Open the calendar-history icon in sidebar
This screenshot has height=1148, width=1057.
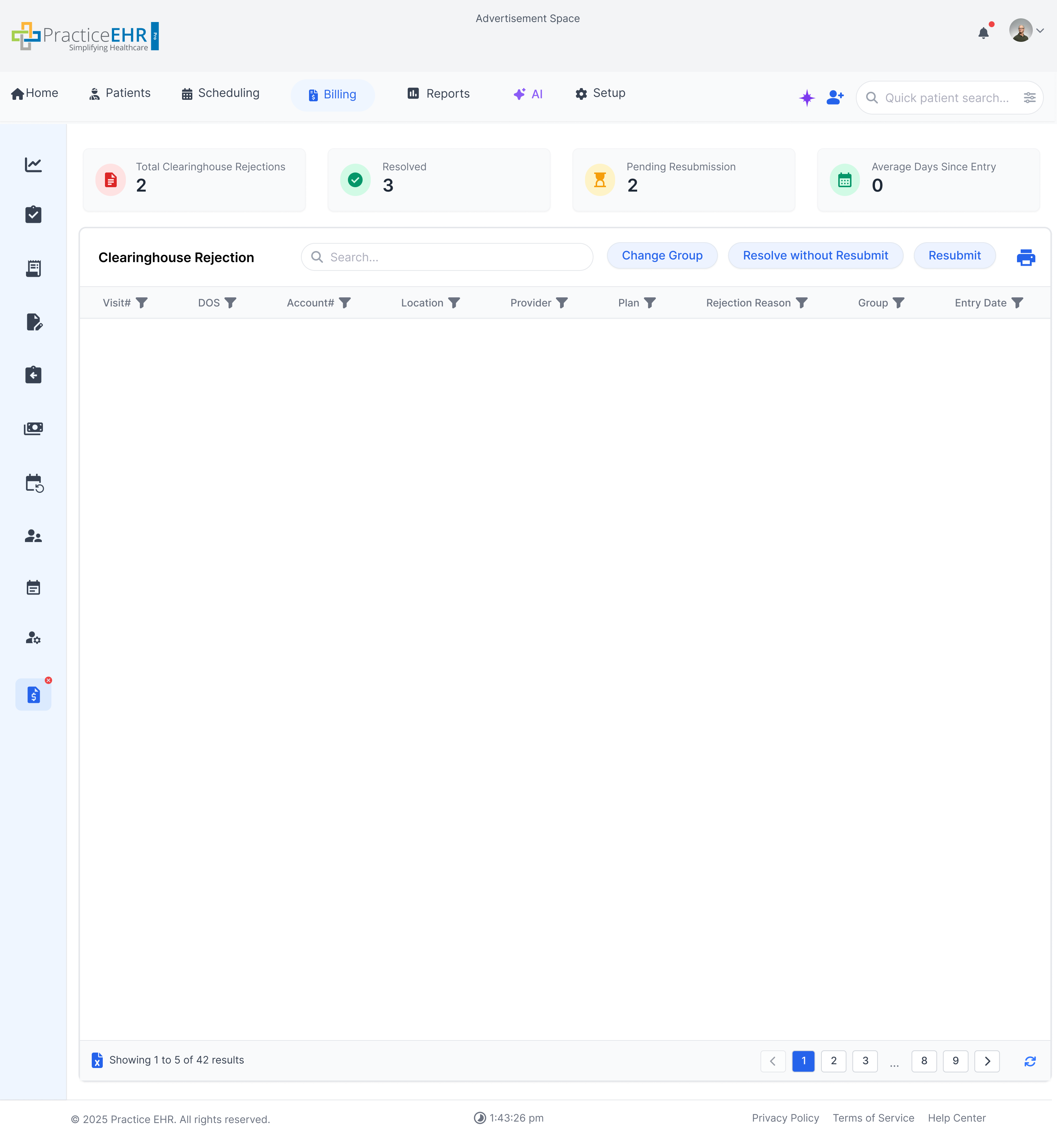(x=33, y=483)
